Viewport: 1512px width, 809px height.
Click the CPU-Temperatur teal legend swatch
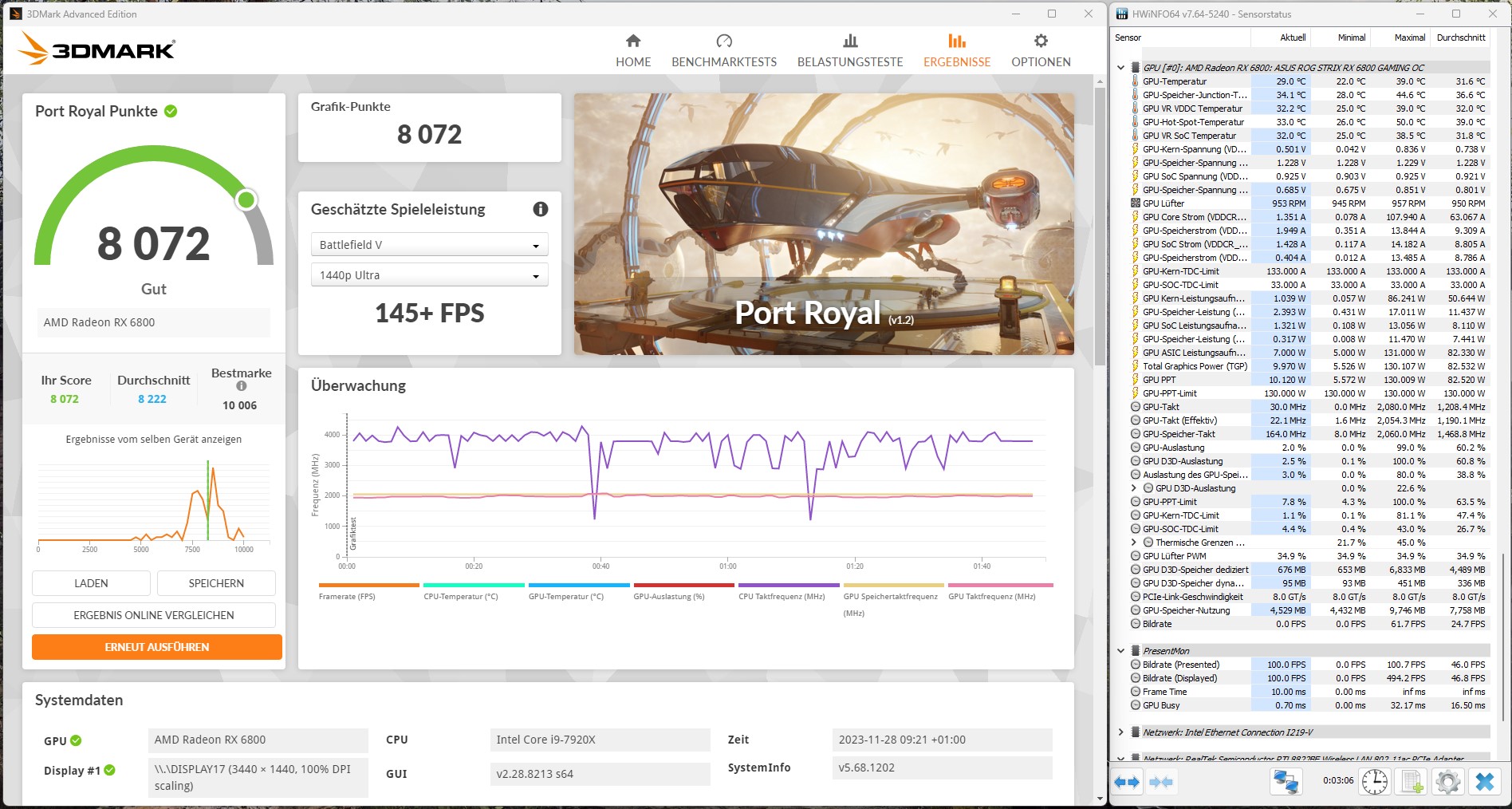(474, 586)
